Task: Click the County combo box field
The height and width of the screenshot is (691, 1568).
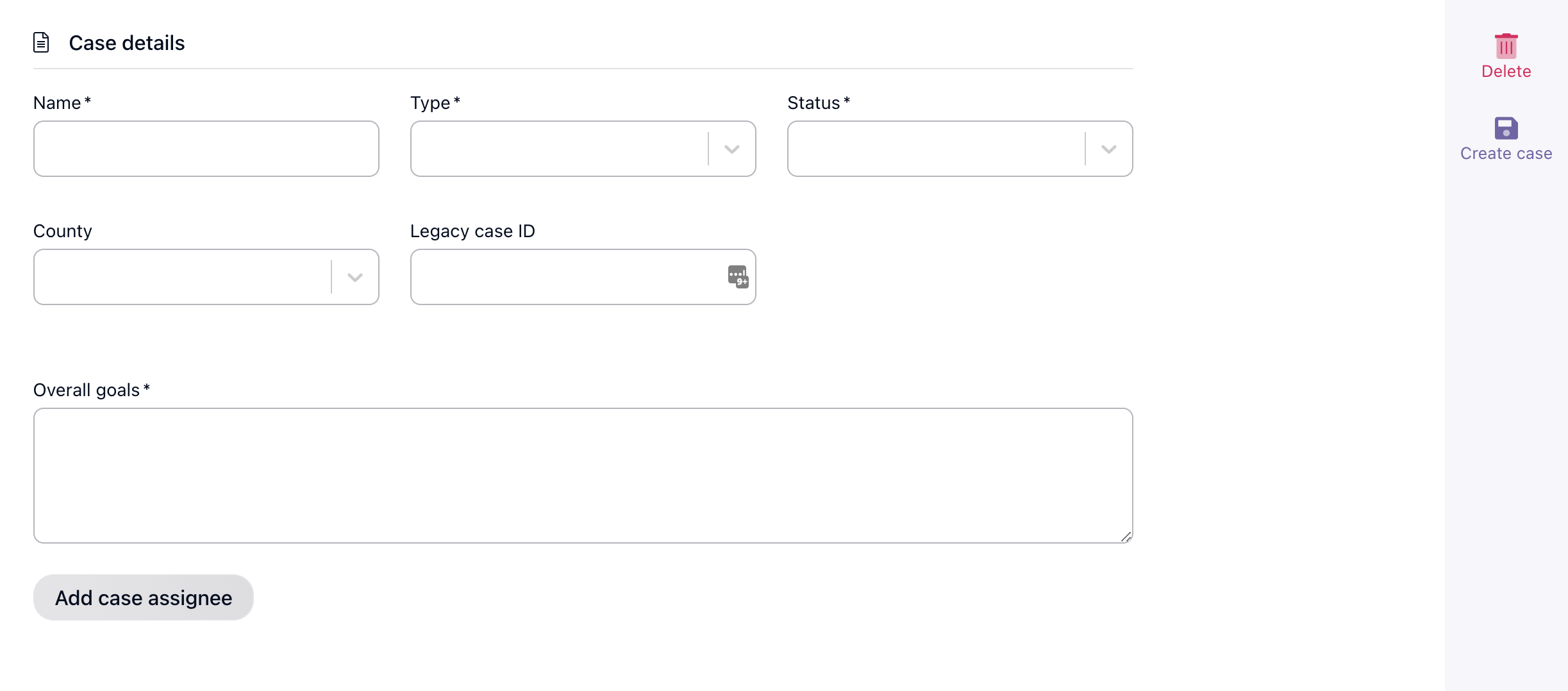Action: [x=179, y=277]
